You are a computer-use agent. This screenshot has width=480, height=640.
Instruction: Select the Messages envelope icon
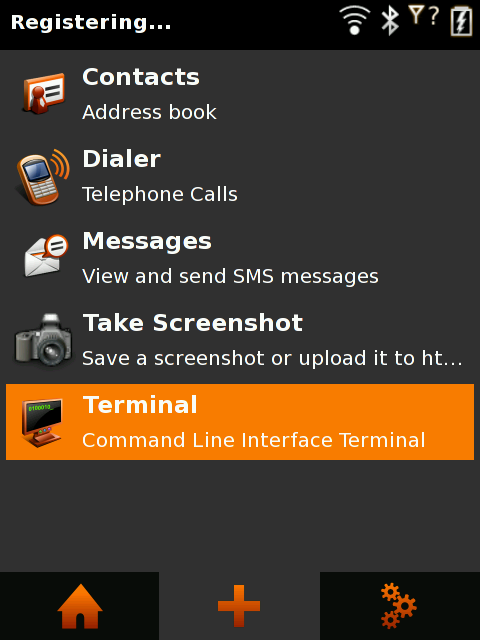click(x=46, y=256)
